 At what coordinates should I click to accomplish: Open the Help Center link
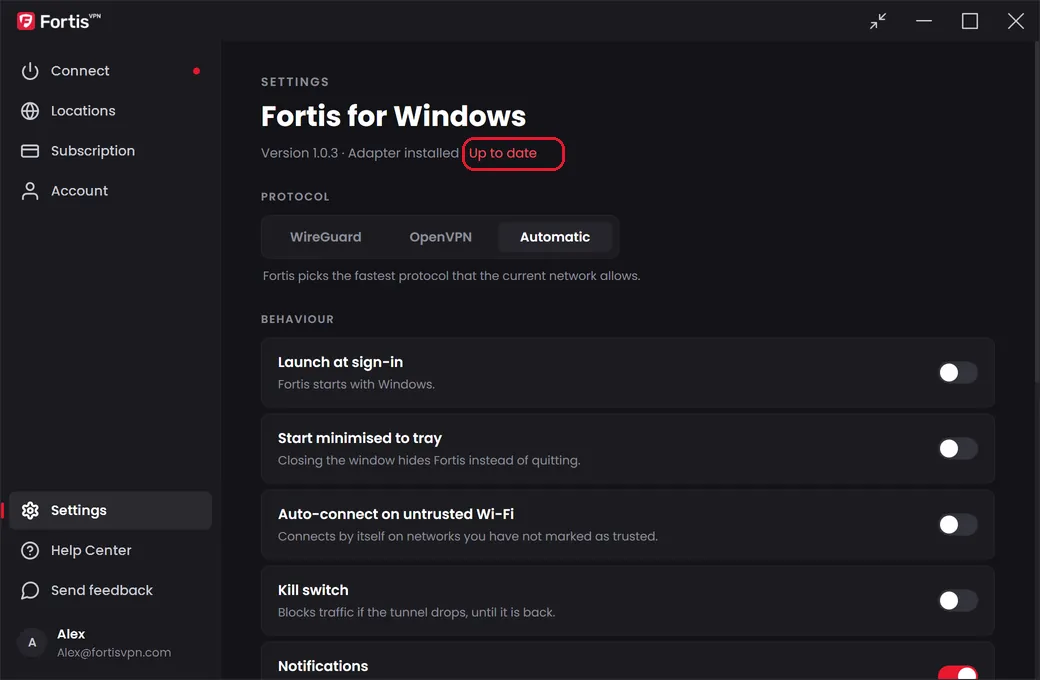point(110,551)
